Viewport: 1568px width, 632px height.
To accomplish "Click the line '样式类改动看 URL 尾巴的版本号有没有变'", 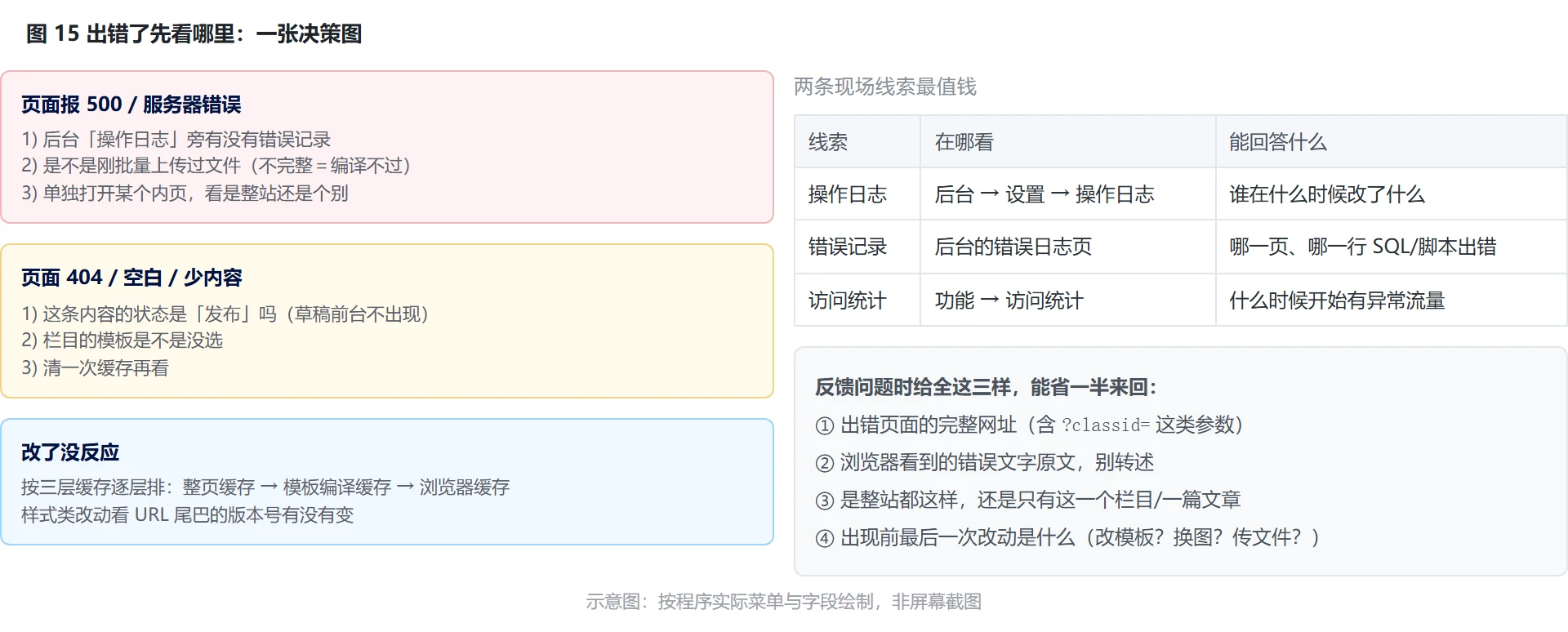I will pyautogui.click(x=188, y=515).
